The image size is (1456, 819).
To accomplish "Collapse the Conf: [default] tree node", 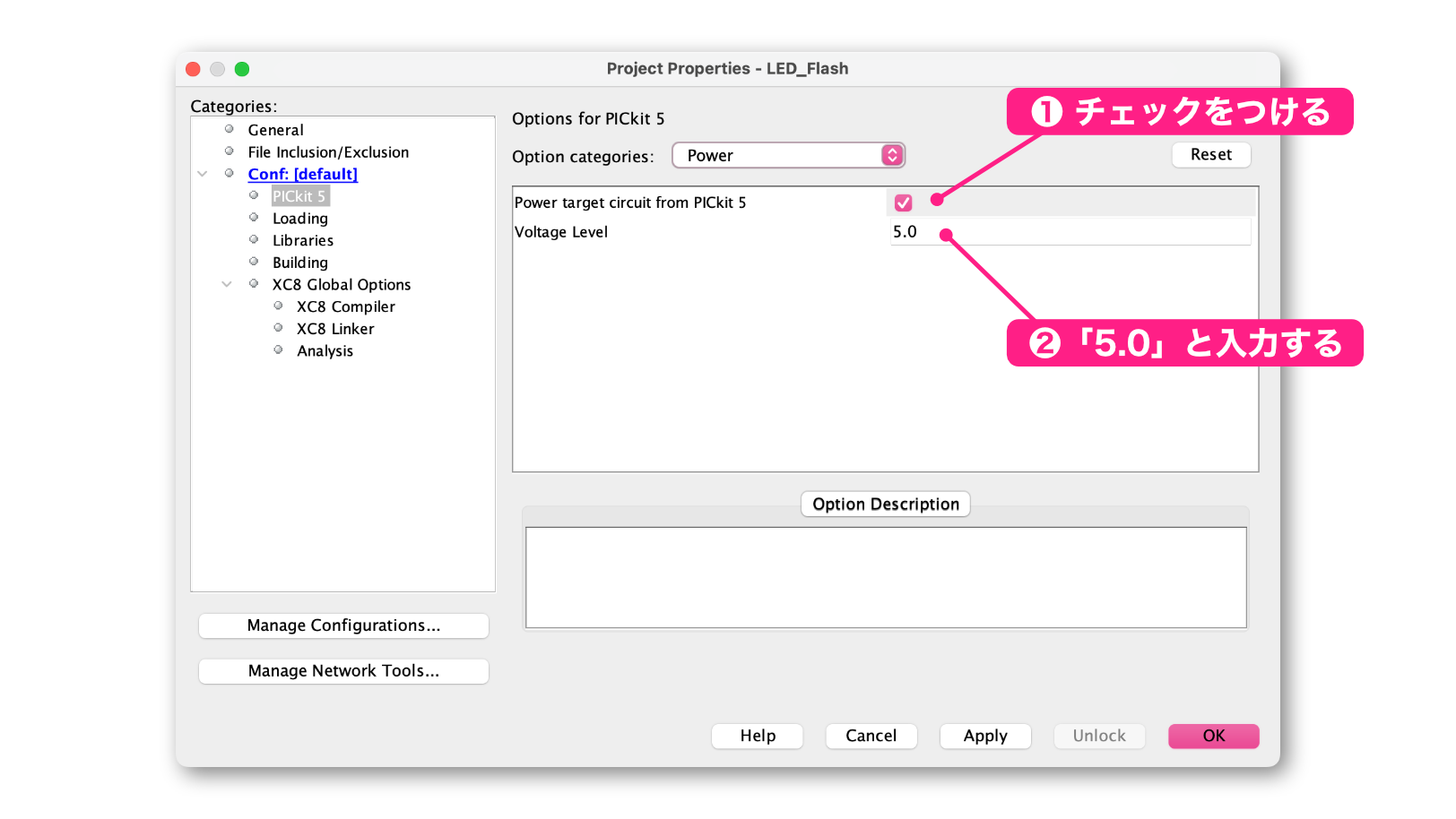I will pyautogui.click(x=203, y=174).
